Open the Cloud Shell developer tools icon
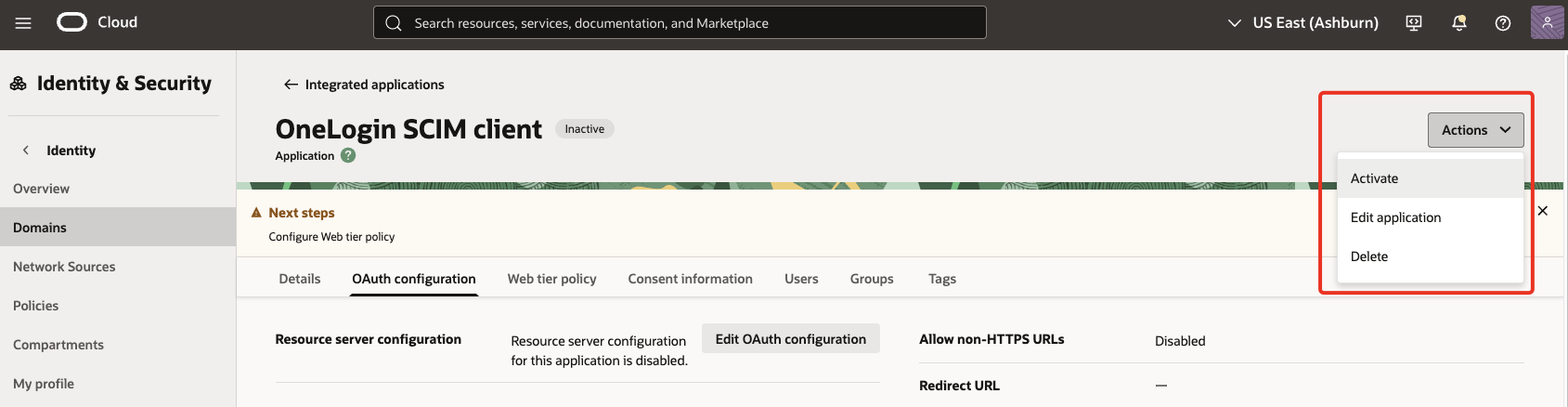Image resolution: width=1568 pixels, height=407 pixels. [1414, 23]
